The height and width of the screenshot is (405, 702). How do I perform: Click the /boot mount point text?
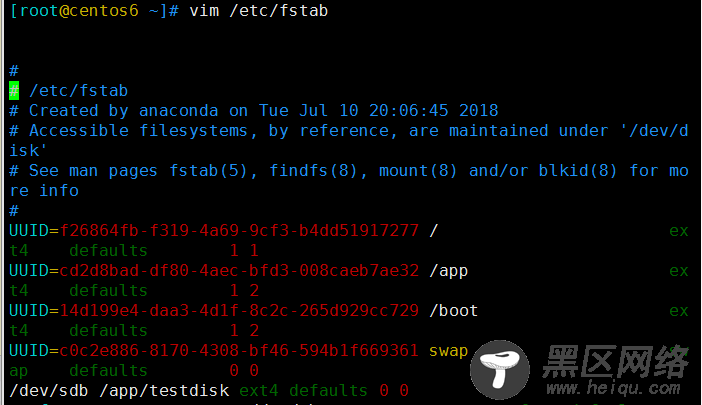pyautogui.click(x=454, y=311)
